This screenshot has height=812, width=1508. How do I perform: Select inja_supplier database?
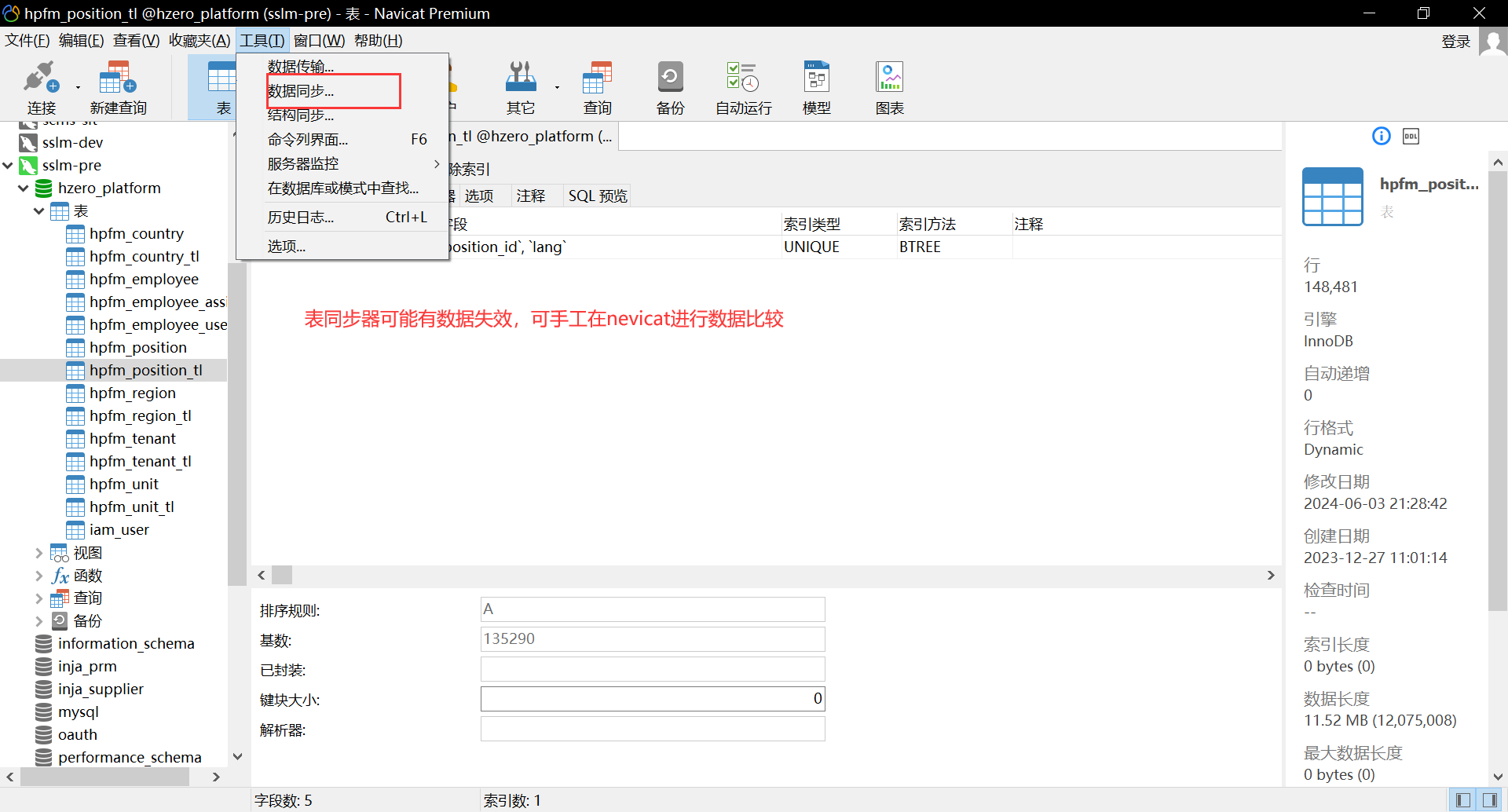click(x=101, y=689)
